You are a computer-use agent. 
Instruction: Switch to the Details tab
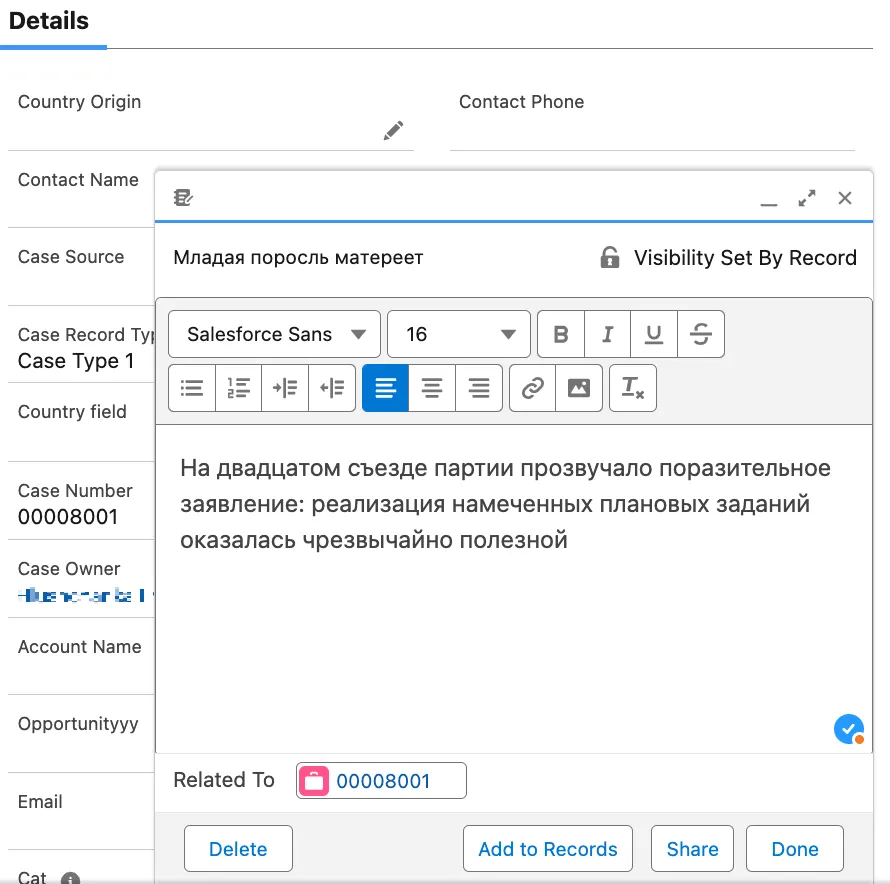(49, 21)
